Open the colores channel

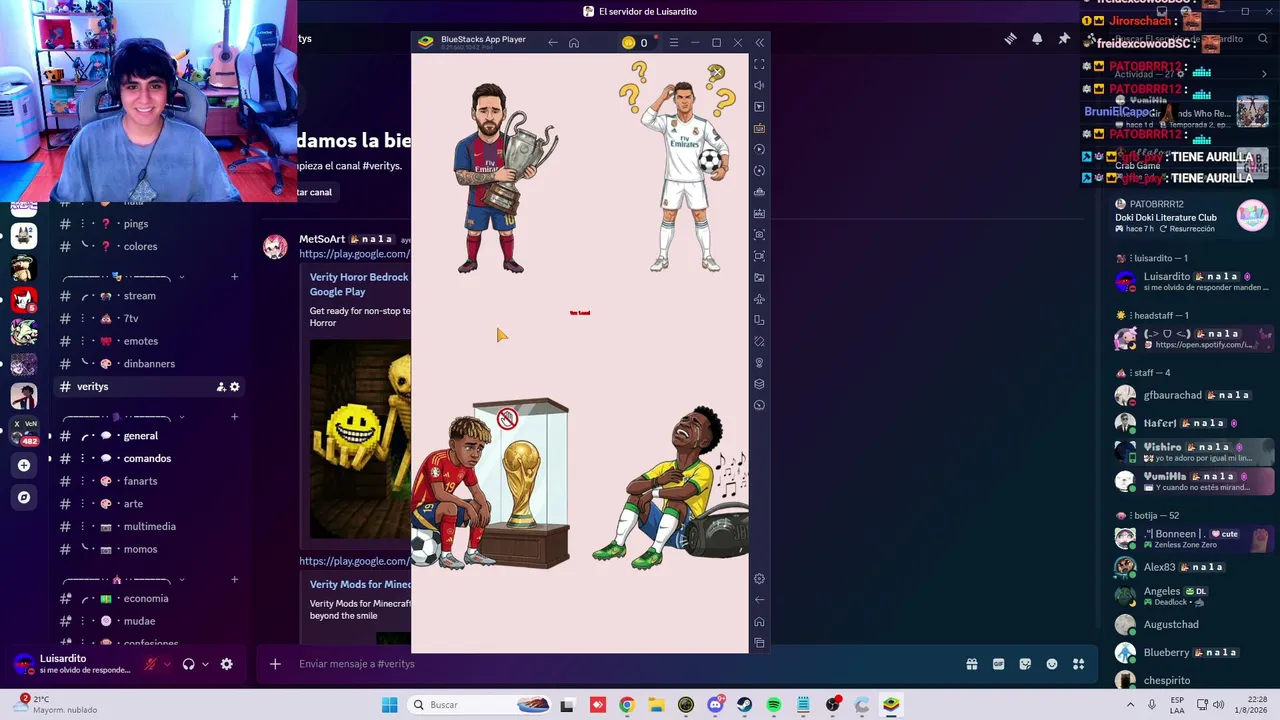point(150,246)
